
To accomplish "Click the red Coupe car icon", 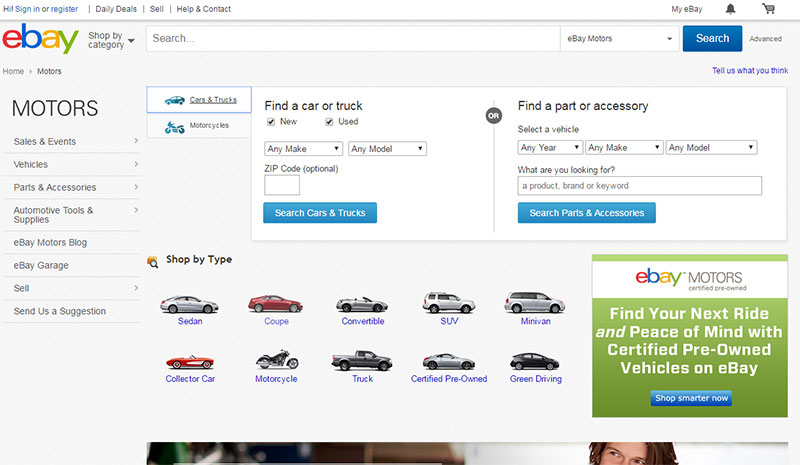I will [x=276, y=304].
